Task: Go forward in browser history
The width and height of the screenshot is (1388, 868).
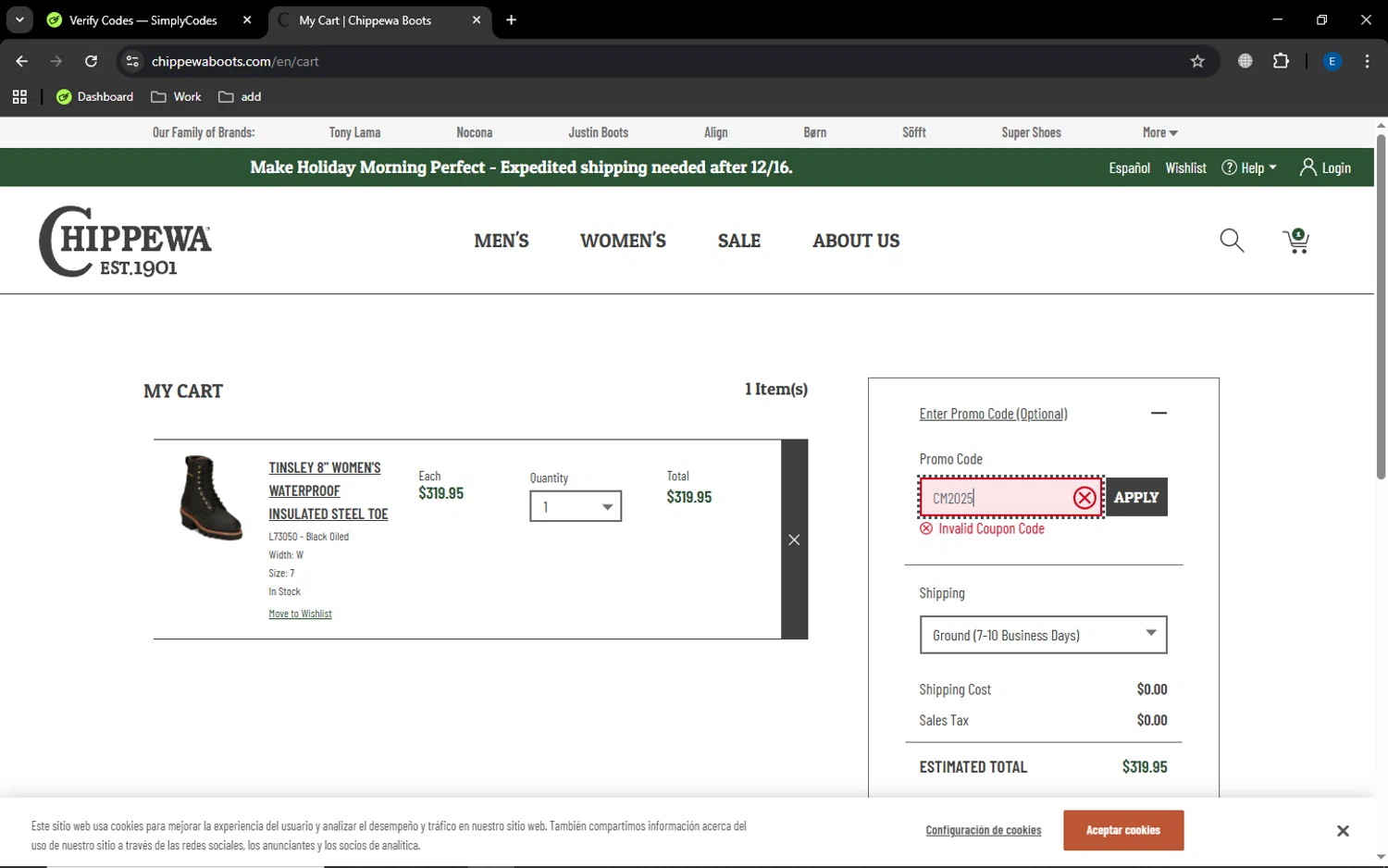Action: pos(56,61)
